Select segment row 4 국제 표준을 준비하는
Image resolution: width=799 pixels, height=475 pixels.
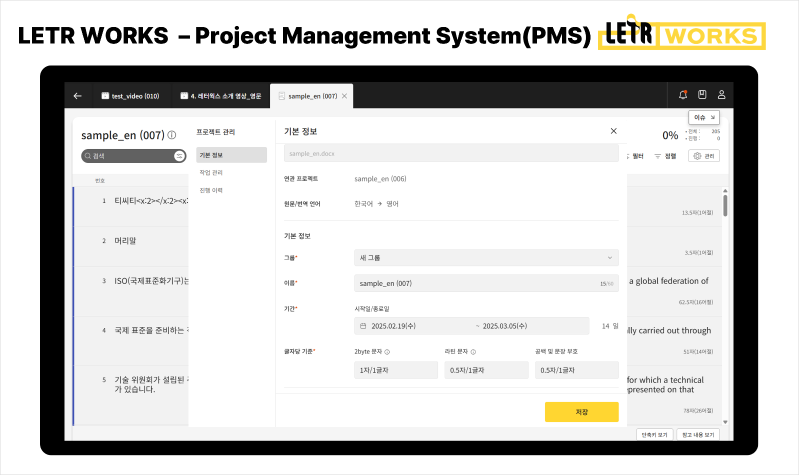(131, 340)
